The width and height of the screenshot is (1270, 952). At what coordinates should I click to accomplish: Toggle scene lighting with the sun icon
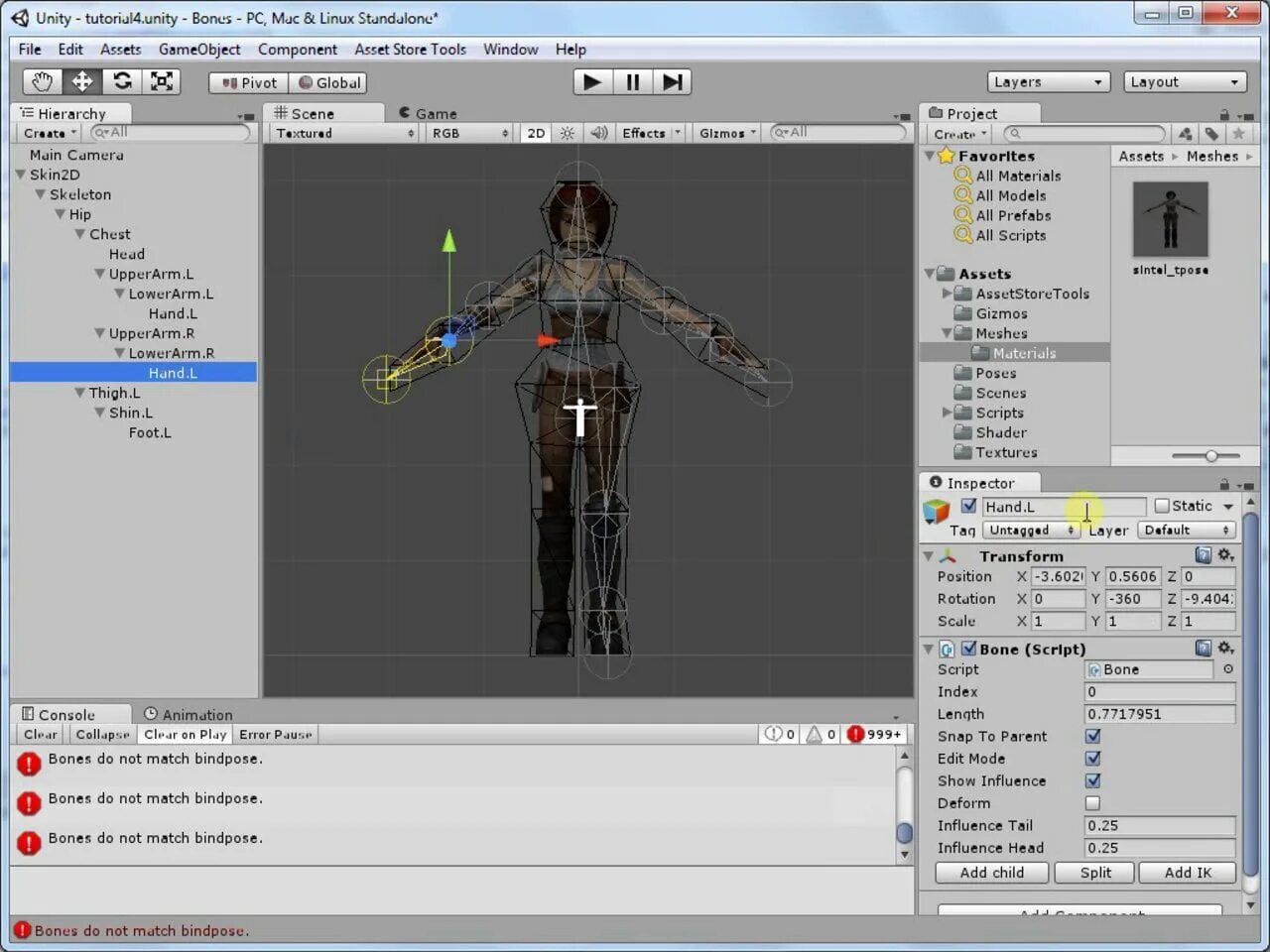[567, 132]
